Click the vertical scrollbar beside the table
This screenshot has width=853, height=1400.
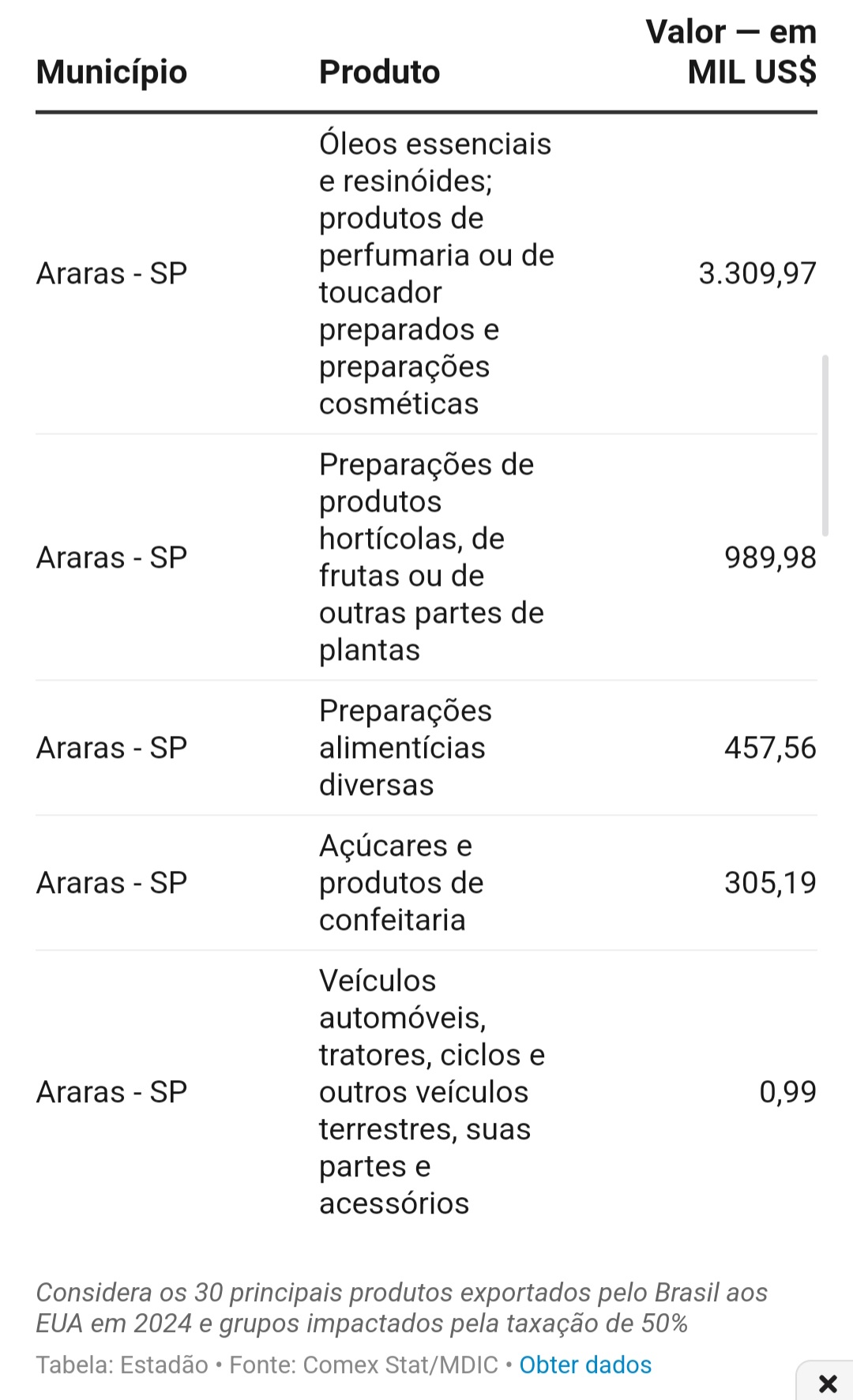coord(825,446)
